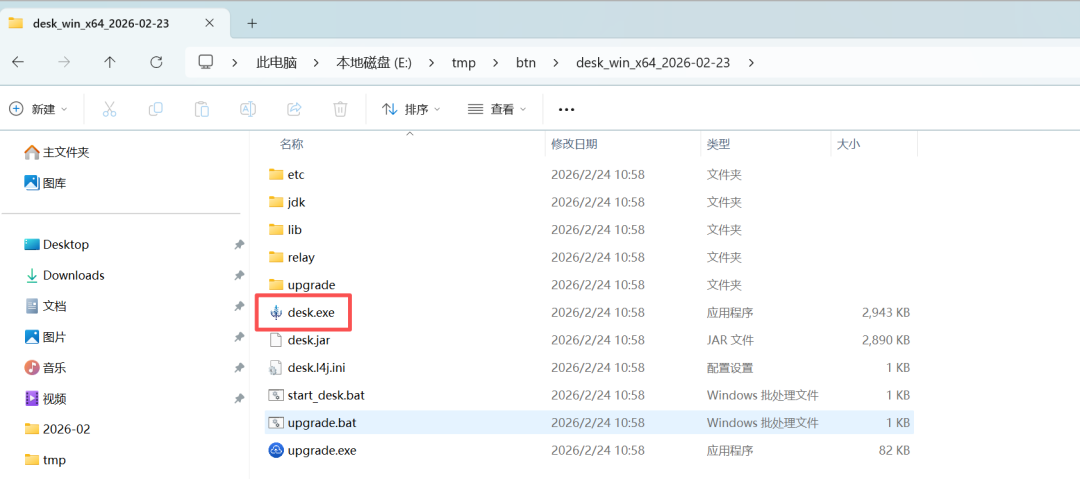
Task: Click the 2,943 KB size of desk.exe
Action: (886, 312)
